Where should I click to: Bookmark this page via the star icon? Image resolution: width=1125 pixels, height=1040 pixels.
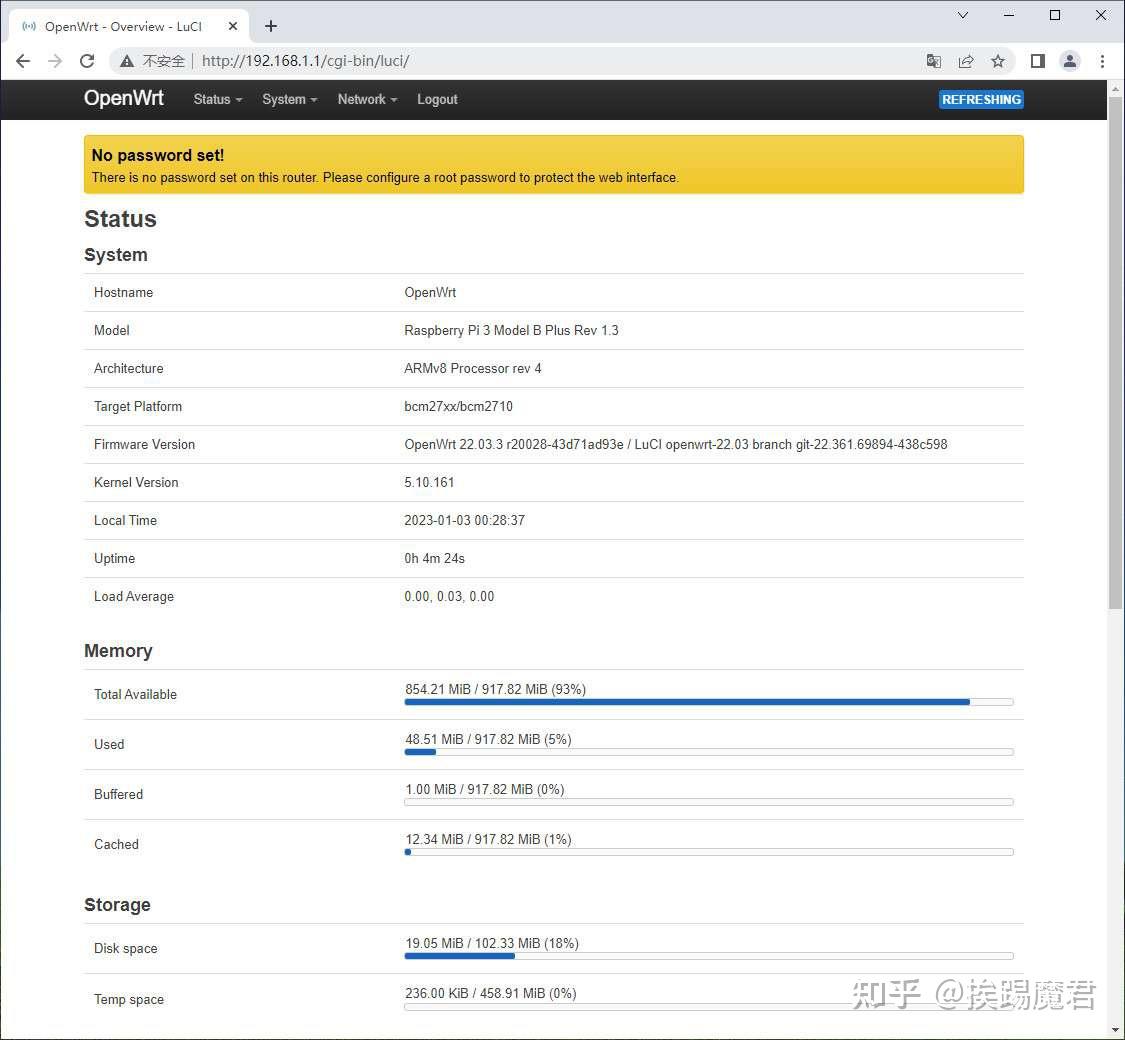pos(998,61)
